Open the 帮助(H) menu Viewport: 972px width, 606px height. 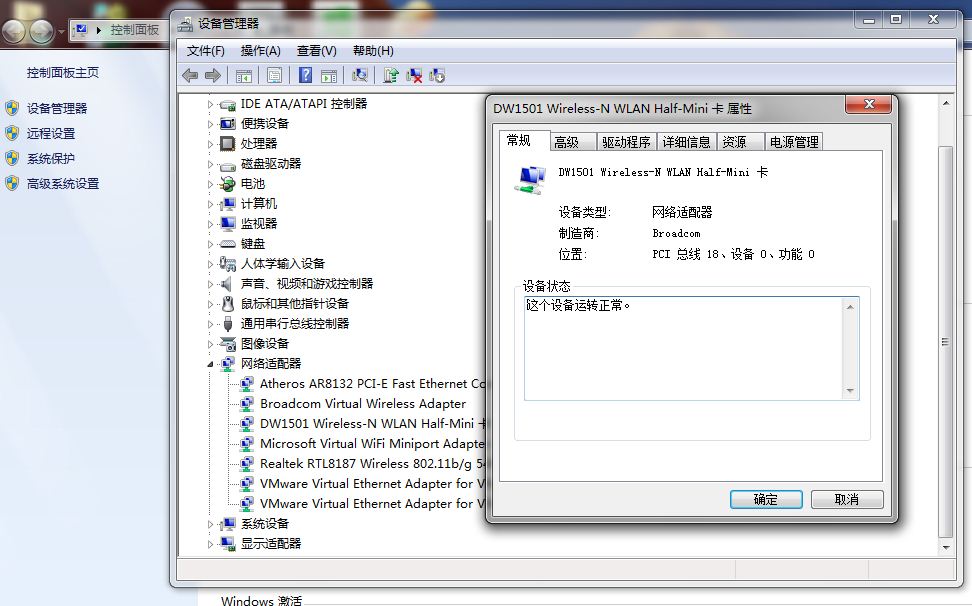pos(373,51)
